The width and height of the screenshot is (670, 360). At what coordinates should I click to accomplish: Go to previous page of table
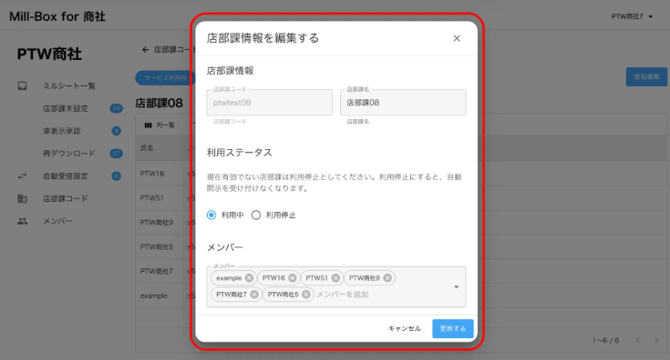coord(638,340)
